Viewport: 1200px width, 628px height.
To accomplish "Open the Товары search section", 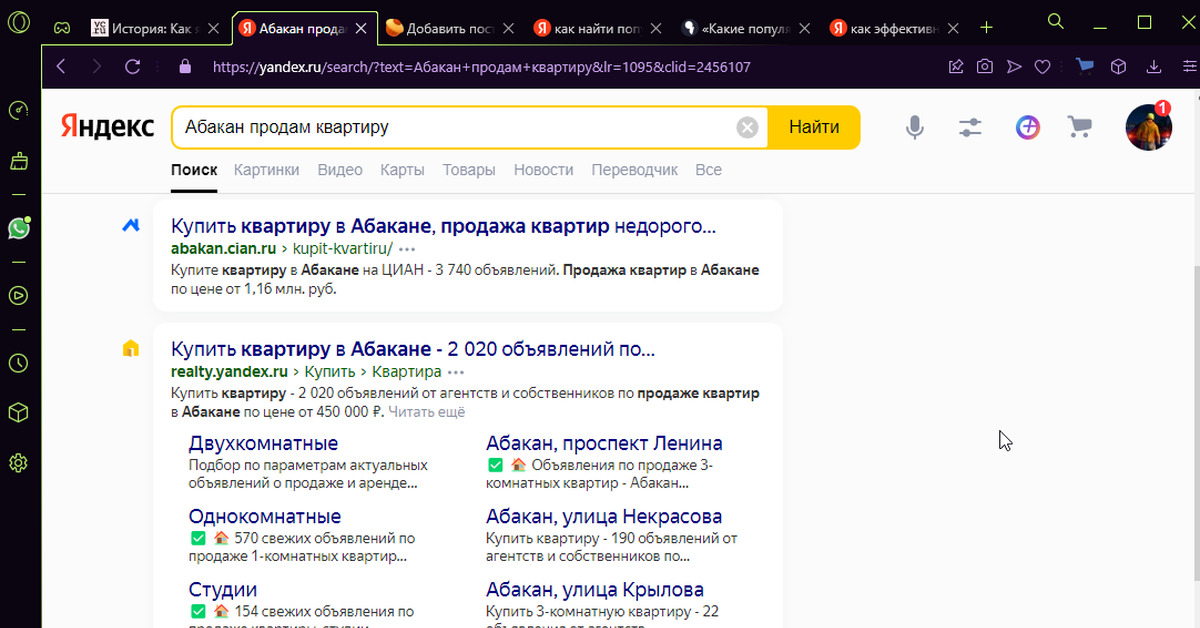I will (x=469, y=170).
